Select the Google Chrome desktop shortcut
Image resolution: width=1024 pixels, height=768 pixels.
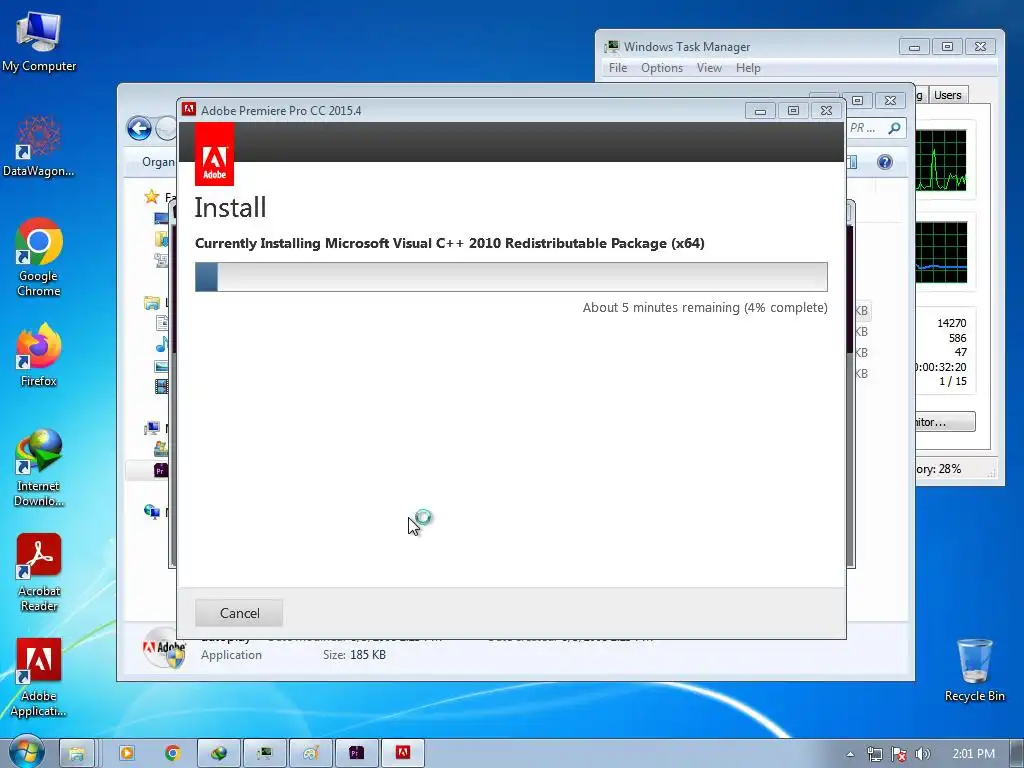39,258
